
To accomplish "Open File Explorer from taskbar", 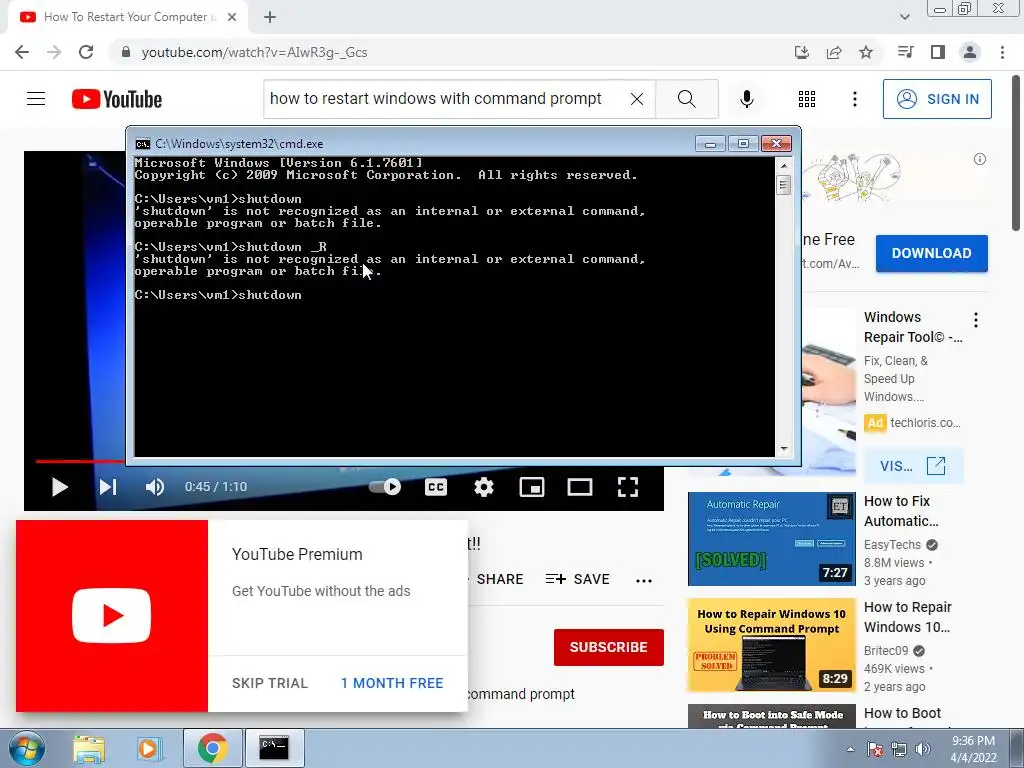I will point(89,748).
